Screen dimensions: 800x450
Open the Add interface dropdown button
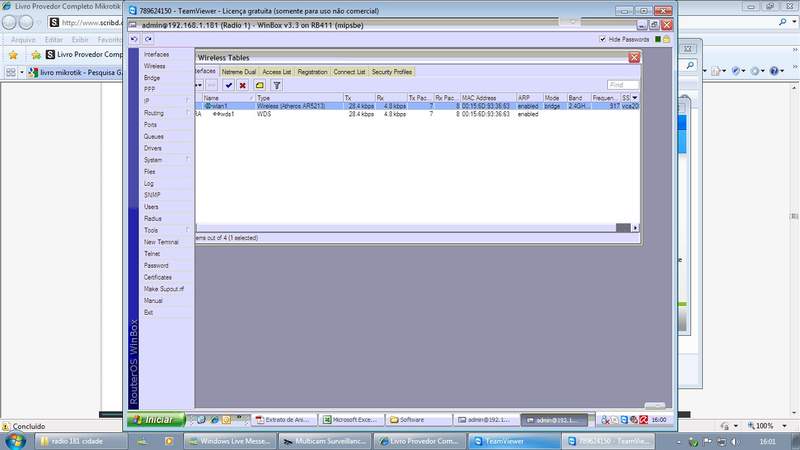[x=198, y=85]
